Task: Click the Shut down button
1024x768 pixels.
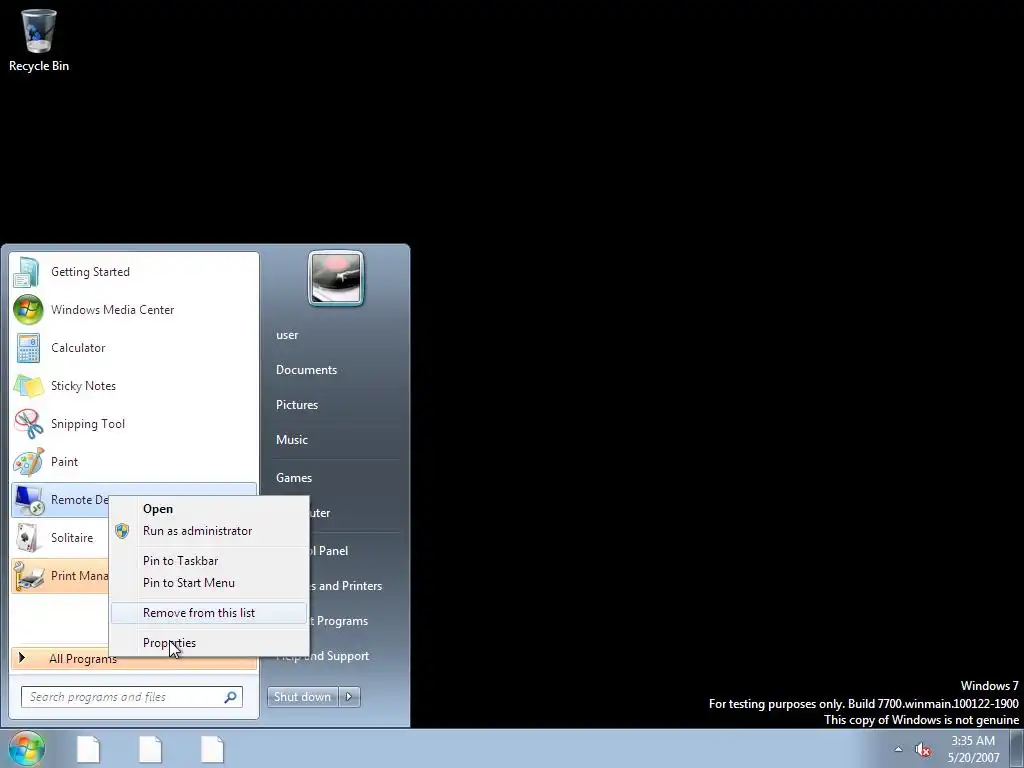Action: click(302, 697)
